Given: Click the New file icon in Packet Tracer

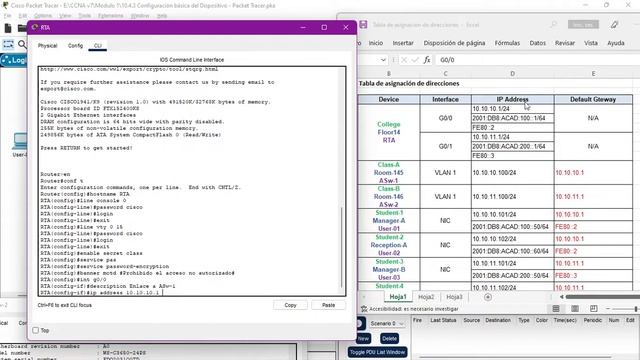Looking at the screenshot, I should (x=8, y=28).
